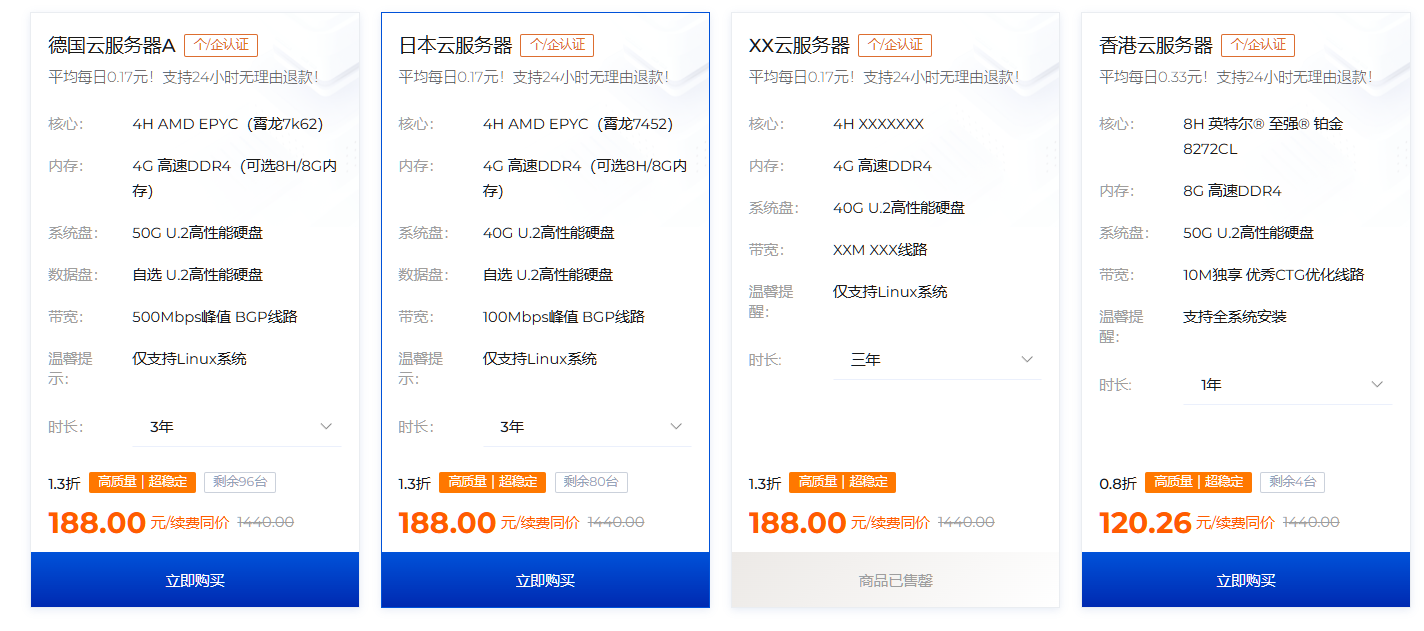Select the 香港云服务器 card title
Viewport: 1424px width, 631px height.
pyautogui.click(x=1155, y=46)
